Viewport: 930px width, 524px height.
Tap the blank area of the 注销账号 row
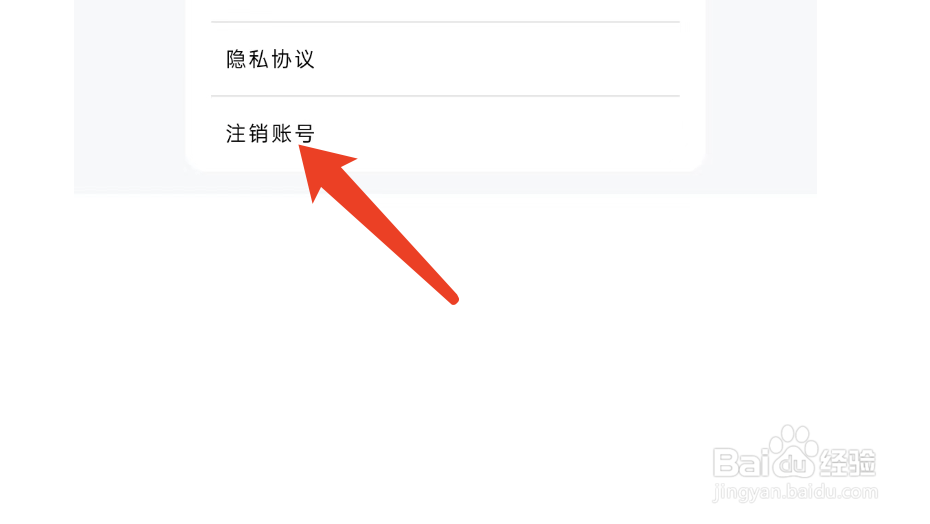tap(498, 134)
